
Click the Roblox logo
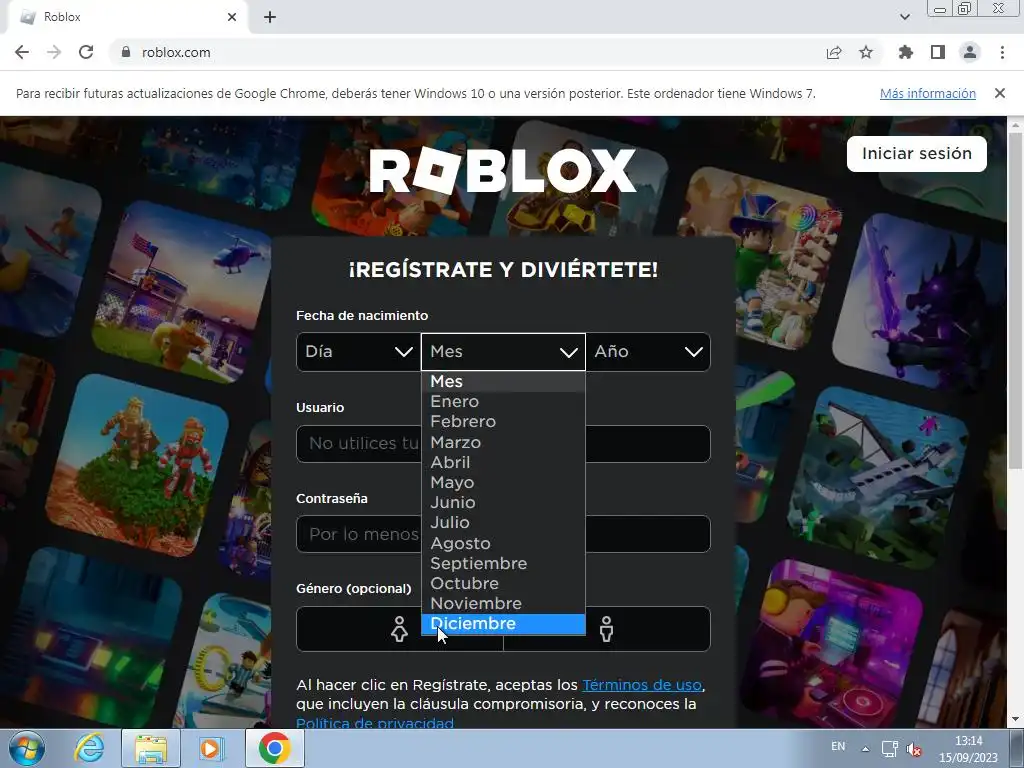point(503,170)
